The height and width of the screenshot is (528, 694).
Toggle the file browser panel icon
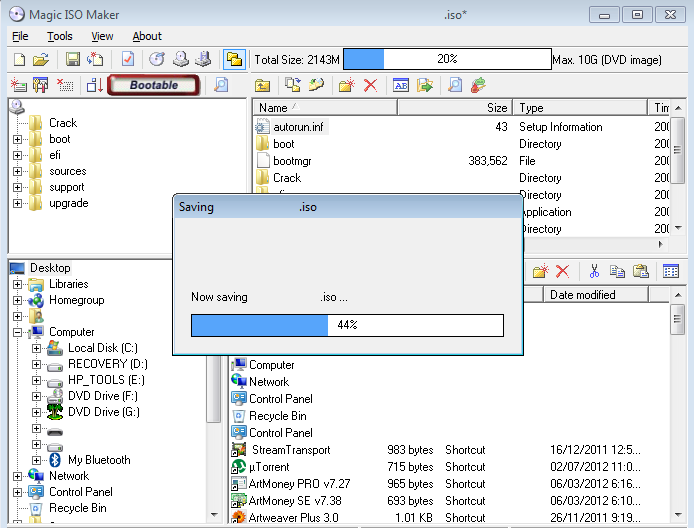tap(234, 59)
